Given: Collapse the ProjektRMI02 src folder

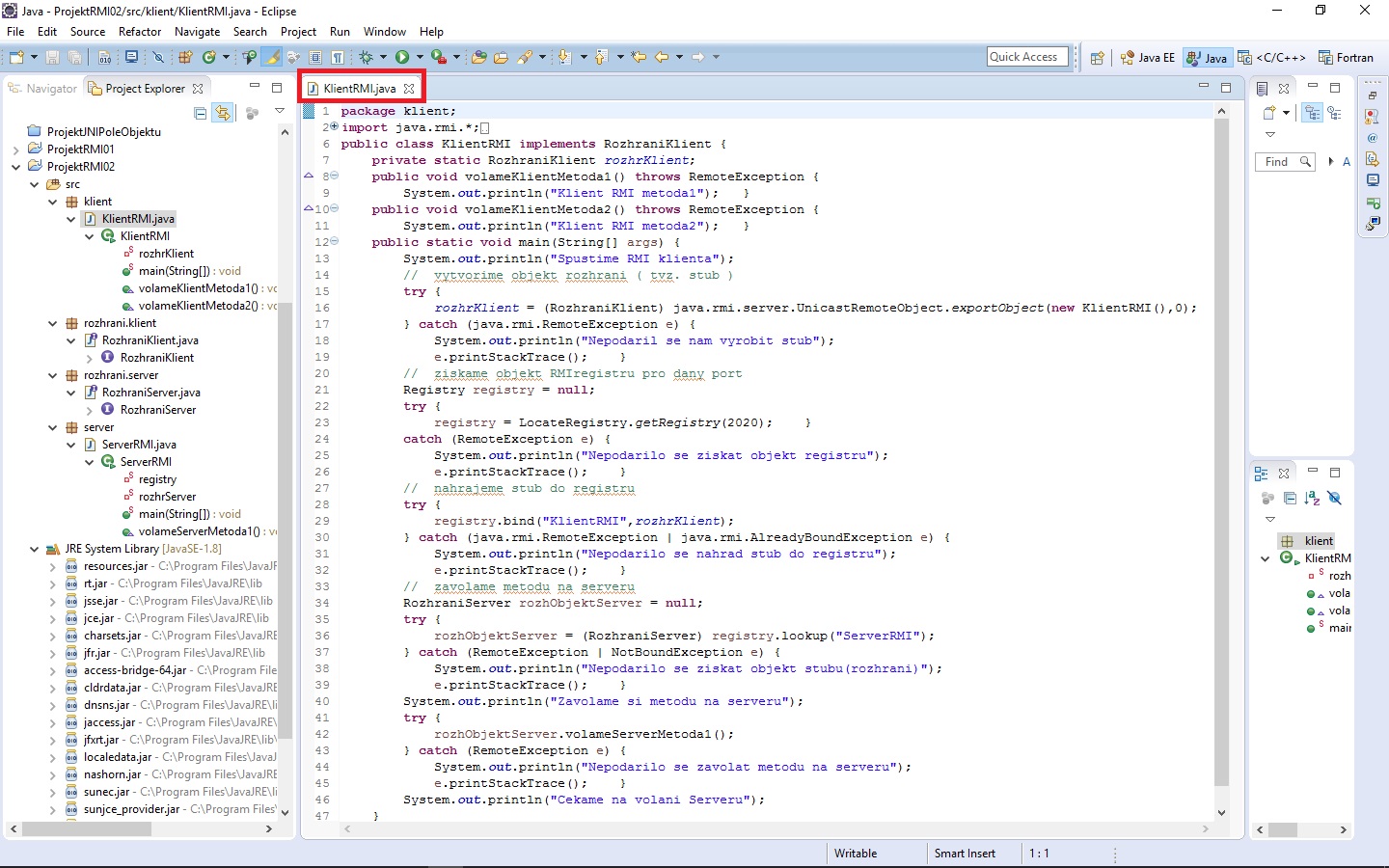Looking at the screenshot, I should click(x=37, y=183).
